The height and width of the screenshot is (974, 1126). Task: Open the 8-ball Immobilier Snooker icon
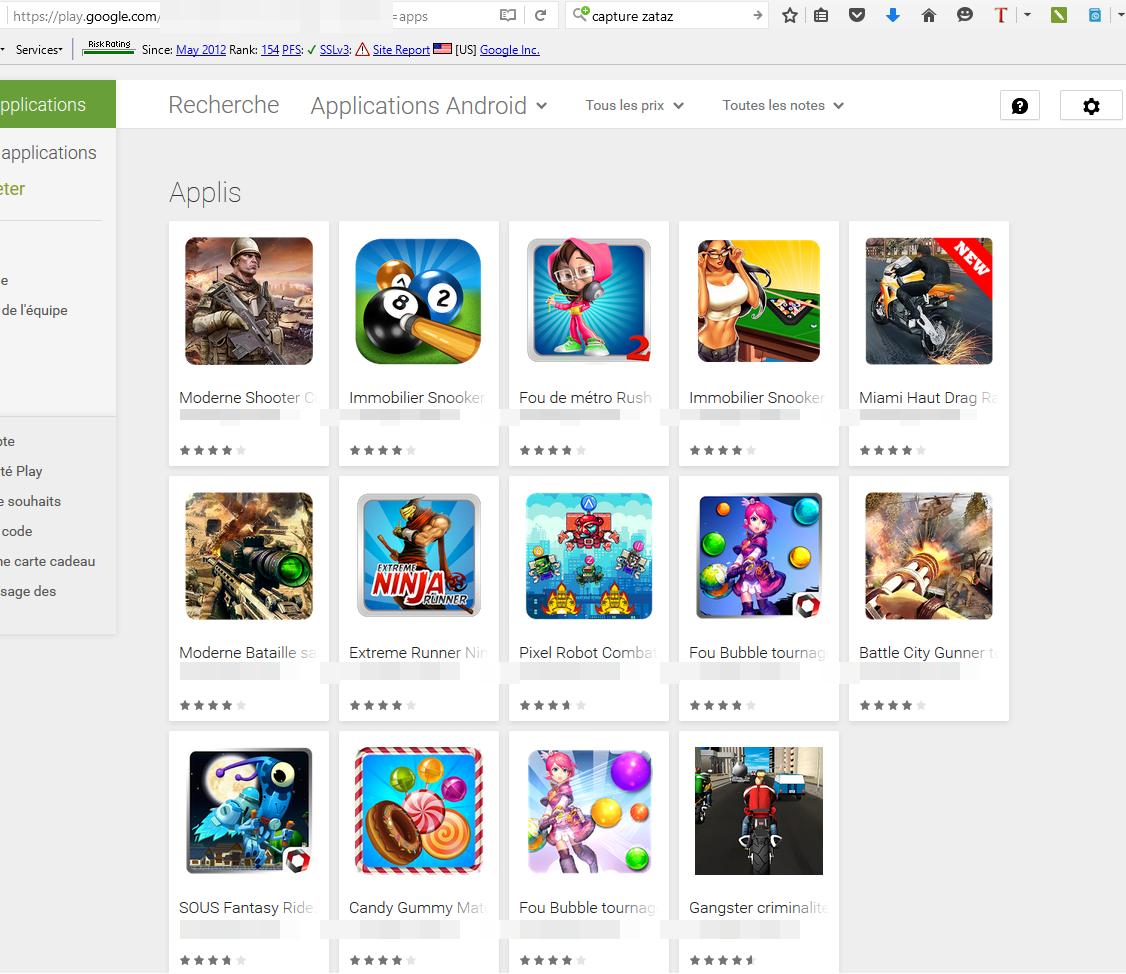pyautogui.click(x=419, y=301)
